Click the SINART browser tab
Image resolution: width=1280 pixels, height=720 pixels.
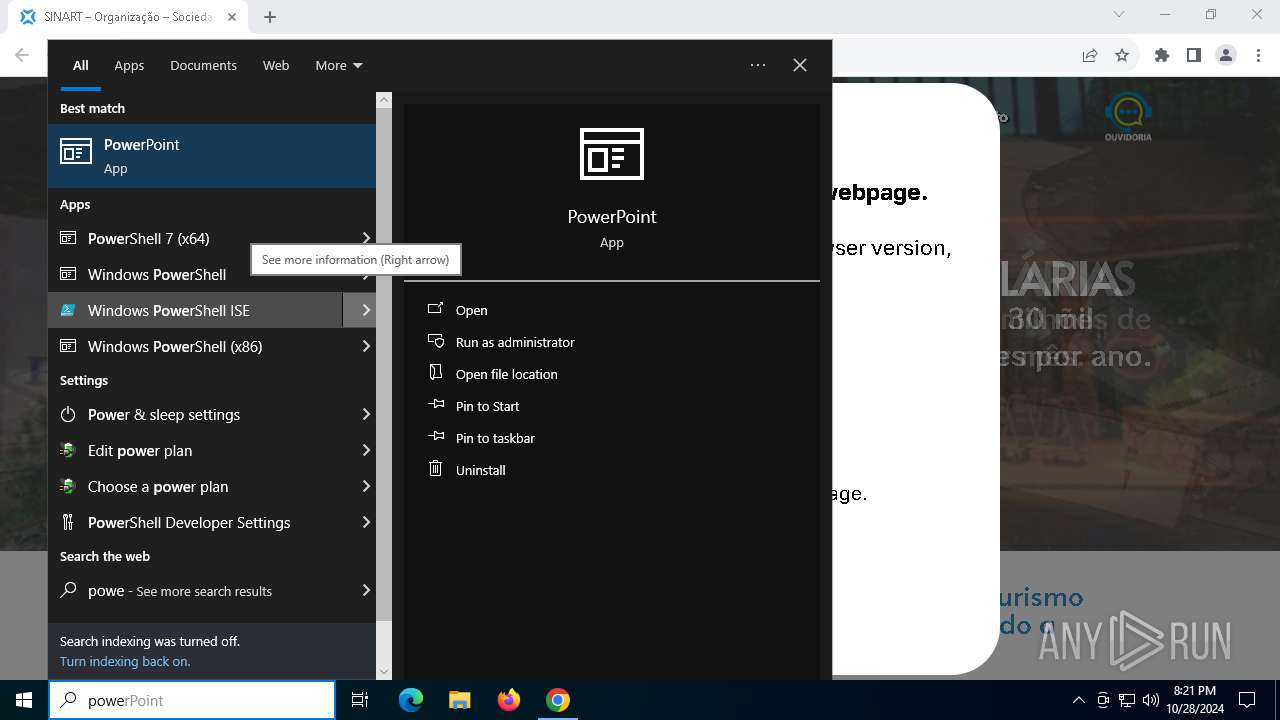pos(130,17)
